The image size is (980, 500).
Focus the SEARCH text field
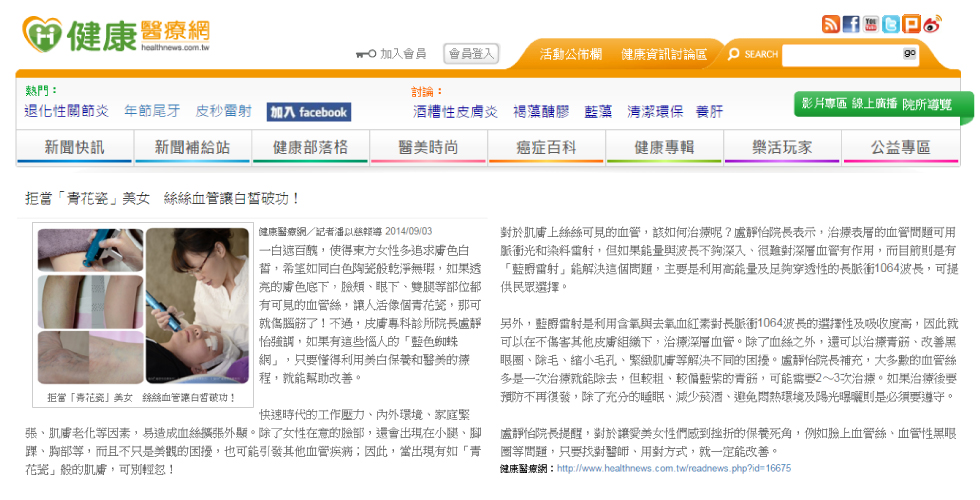[x=842, y=55]
